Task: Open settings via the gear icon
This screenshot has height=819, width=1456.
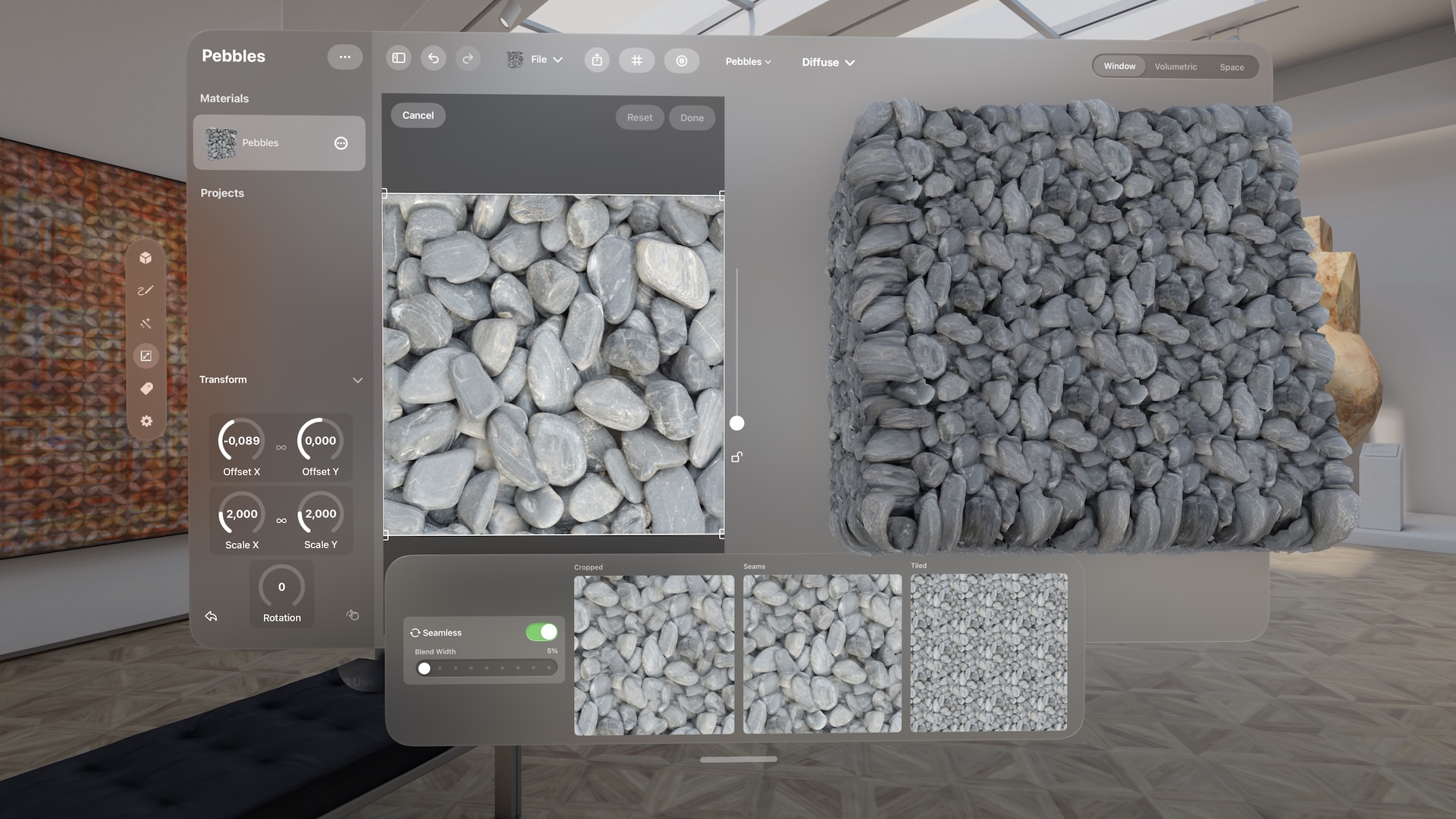Action: 146,421
